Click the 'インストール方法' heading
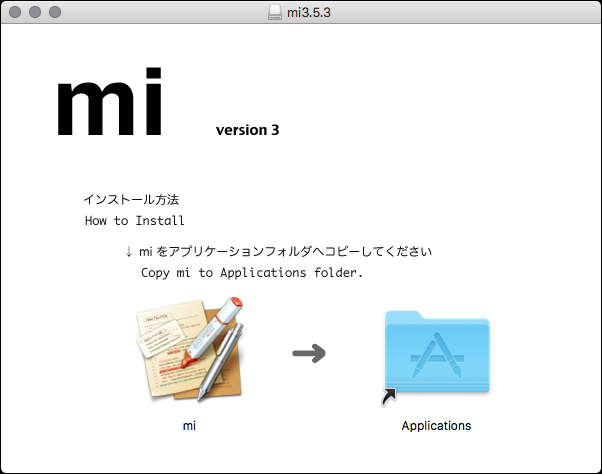The image size is (602, 474). coord(131,200)
